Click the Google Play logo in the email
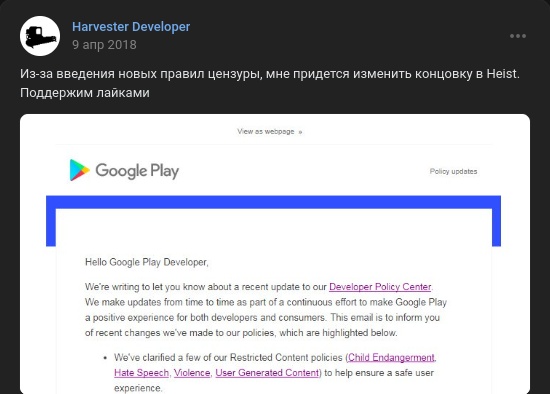Viewport: 550px width, 394px height. [x=124, y=171]
